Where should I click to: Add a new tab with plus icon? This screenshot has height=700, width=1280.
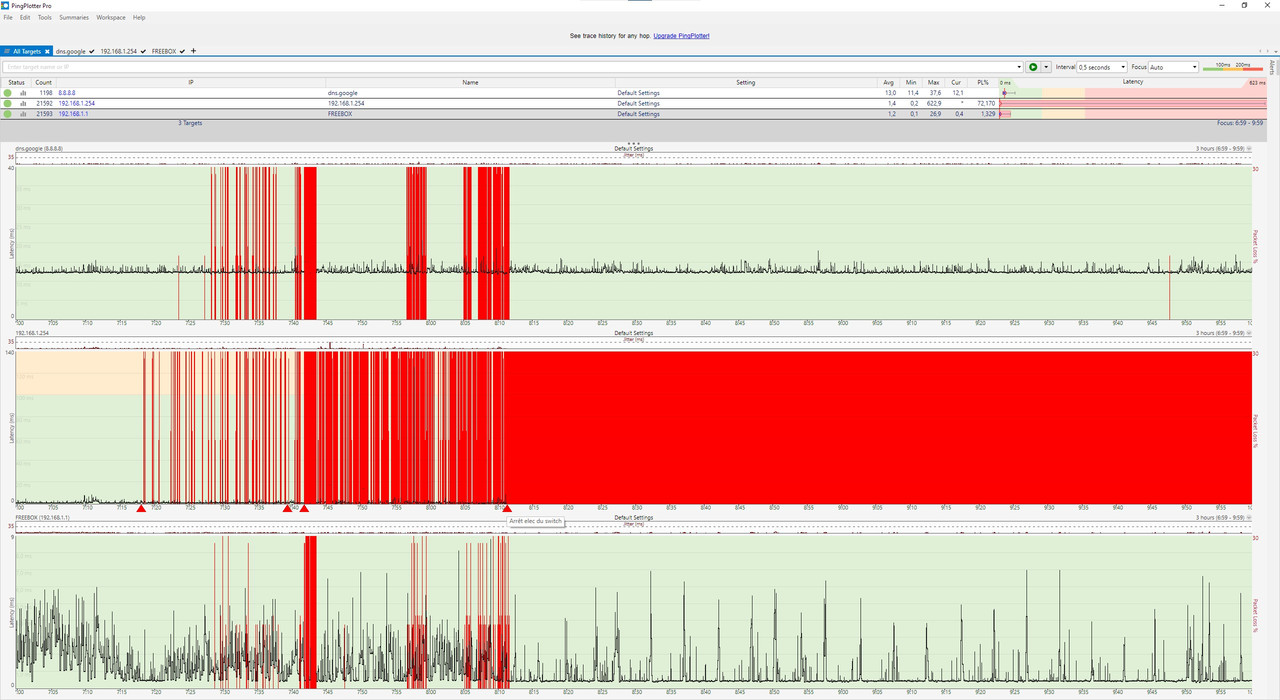click(x=193, y=51)
